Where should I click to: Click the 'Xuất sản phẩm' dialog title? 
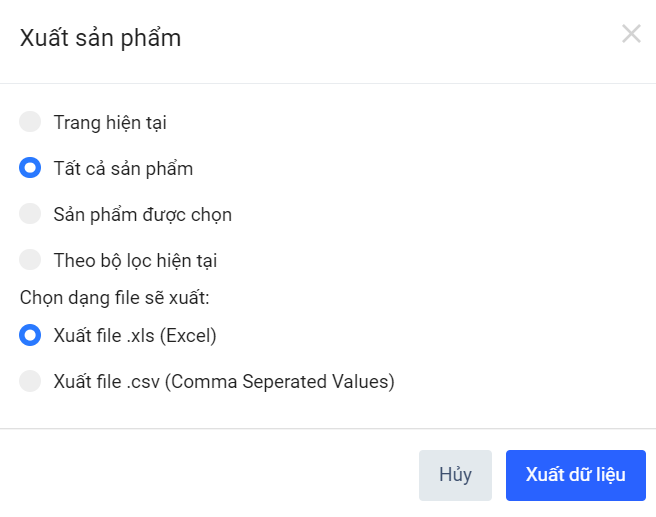tap(100, 39)
